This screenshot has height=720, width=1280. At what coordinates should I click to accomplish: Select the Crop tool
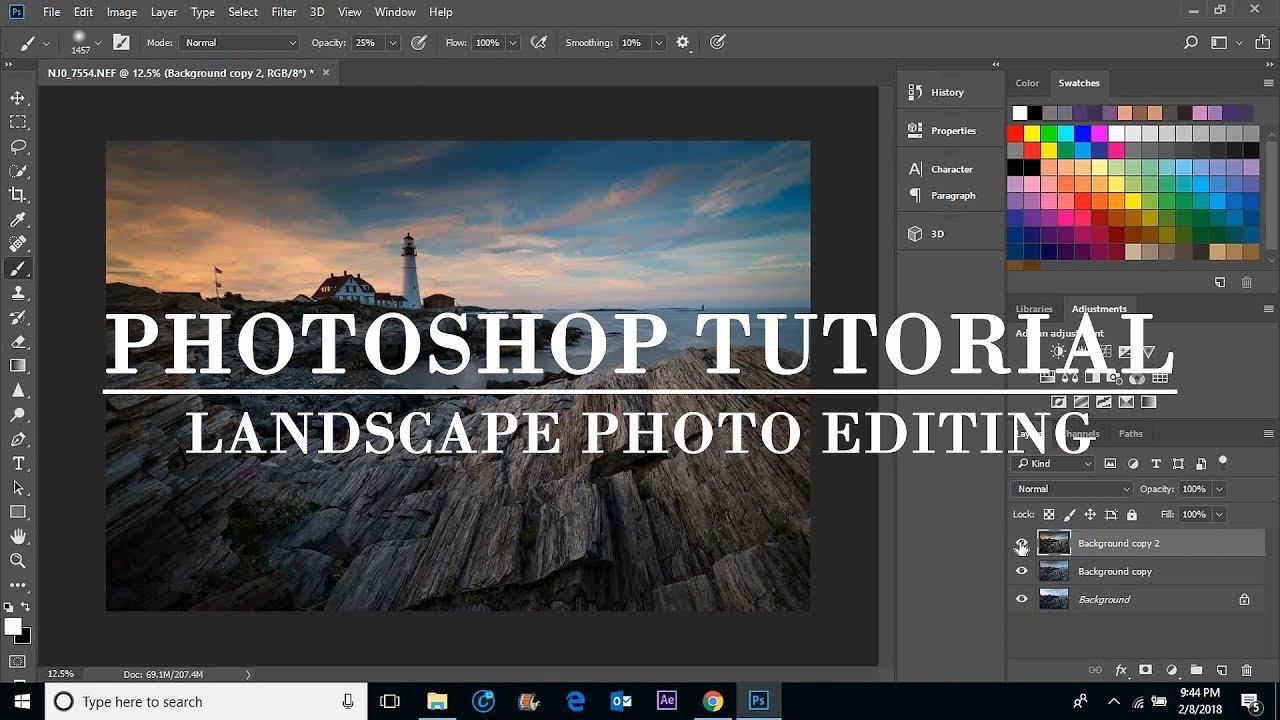click(18, 195)
